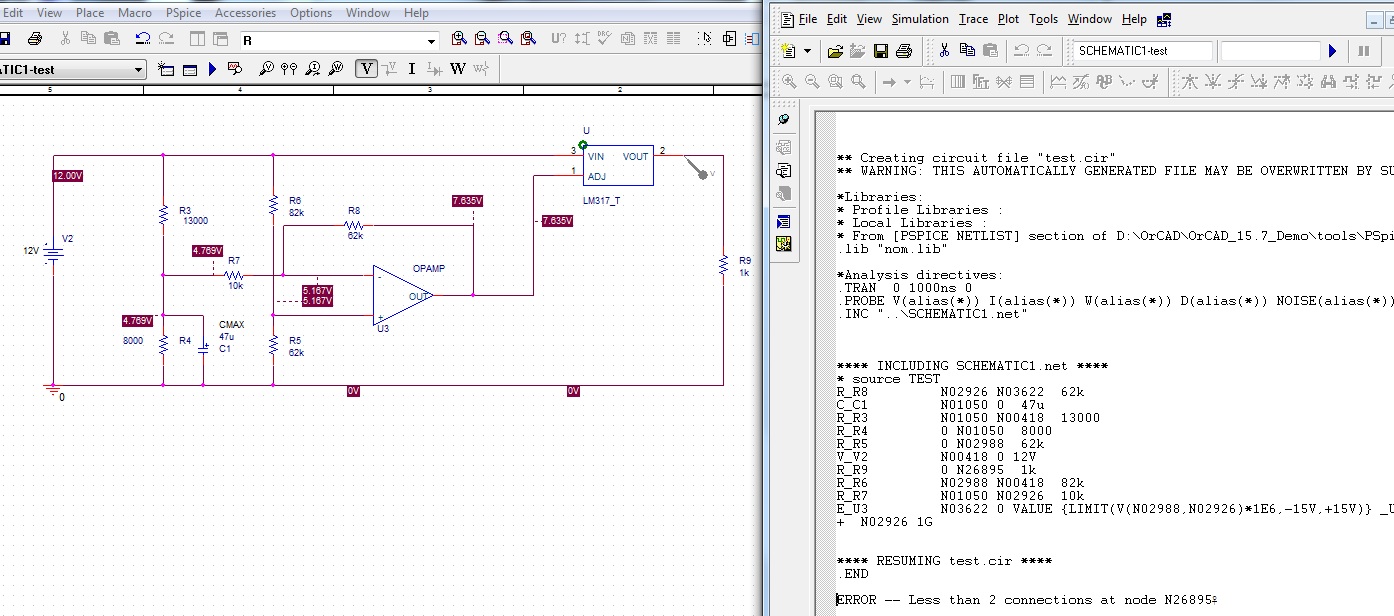
Task: Click Zoom In icon in PSpice toolbar
Action: (x=790, y=82)
